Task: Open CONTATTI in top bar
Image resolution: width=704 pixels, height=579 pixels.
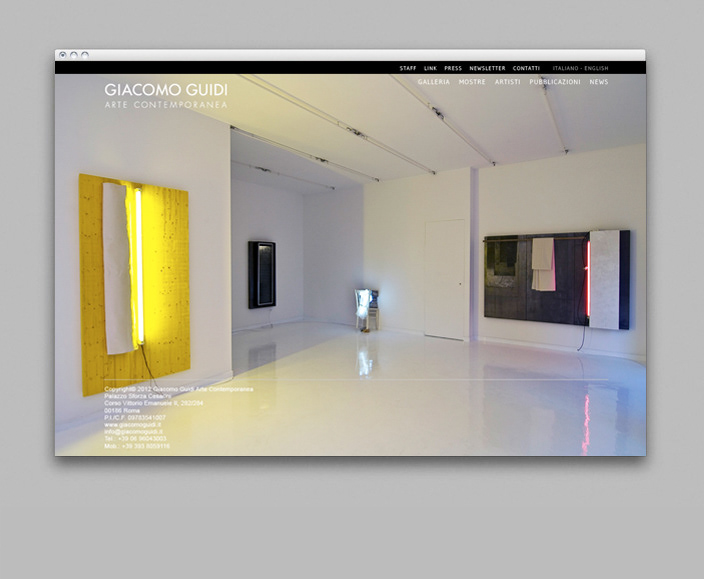Action: click(x=526, y=68)
